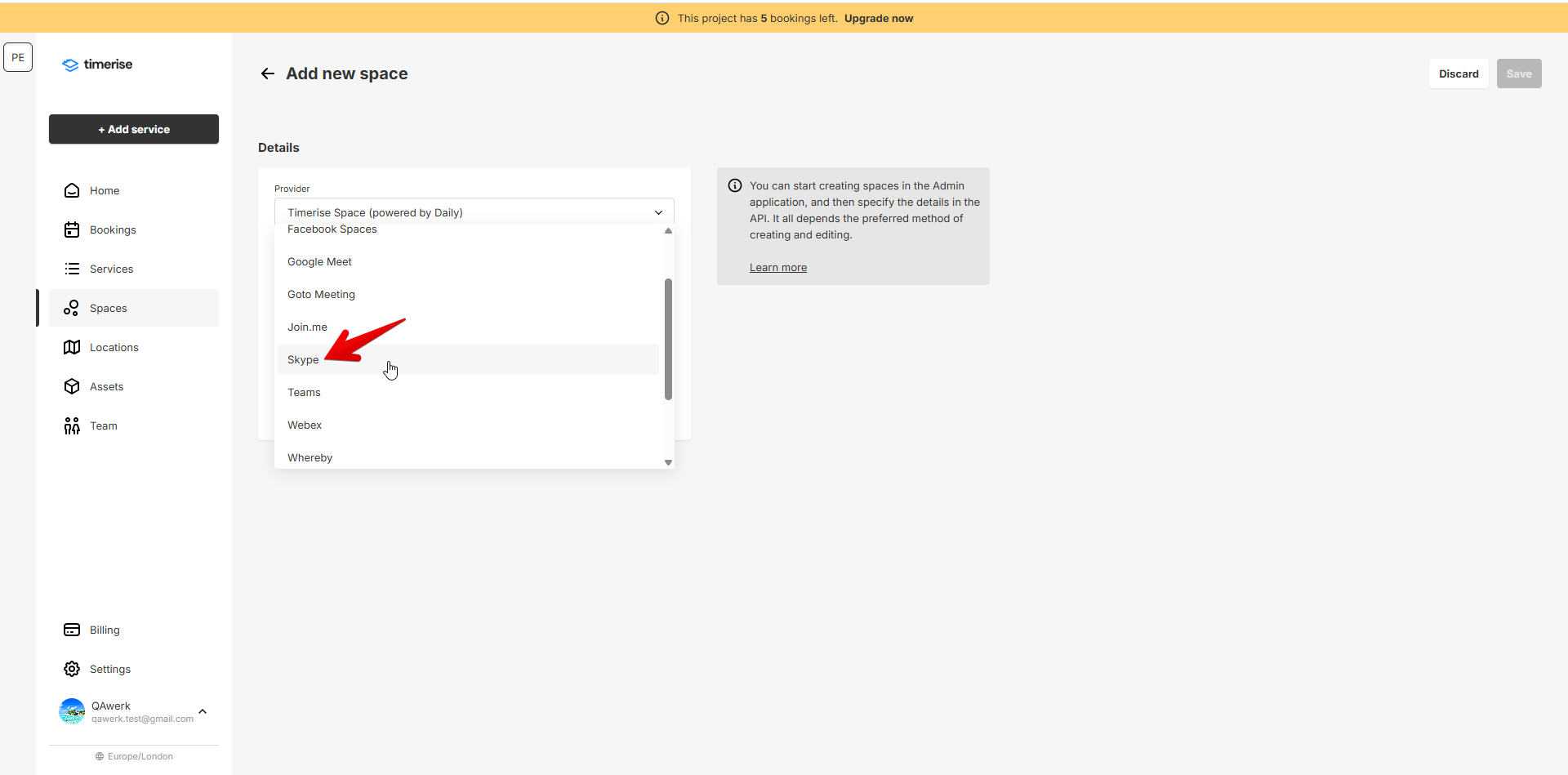Click the Spaces icon in sidebar

[72, 308]
